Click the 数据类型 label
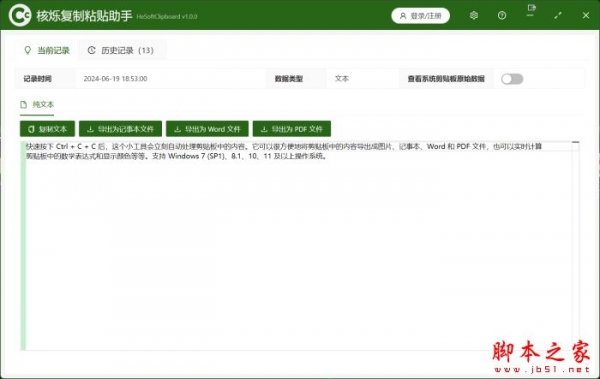 (x=289, y=79)
